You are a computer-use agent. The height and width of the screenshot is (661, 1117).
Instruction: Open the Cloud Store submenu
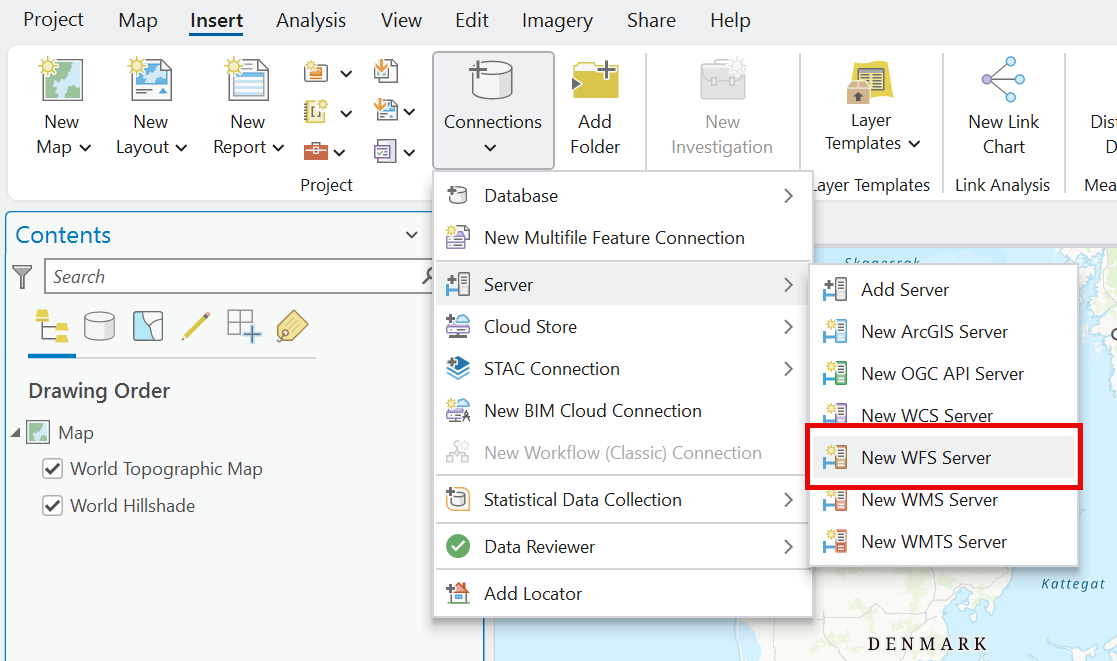point(622,327)
